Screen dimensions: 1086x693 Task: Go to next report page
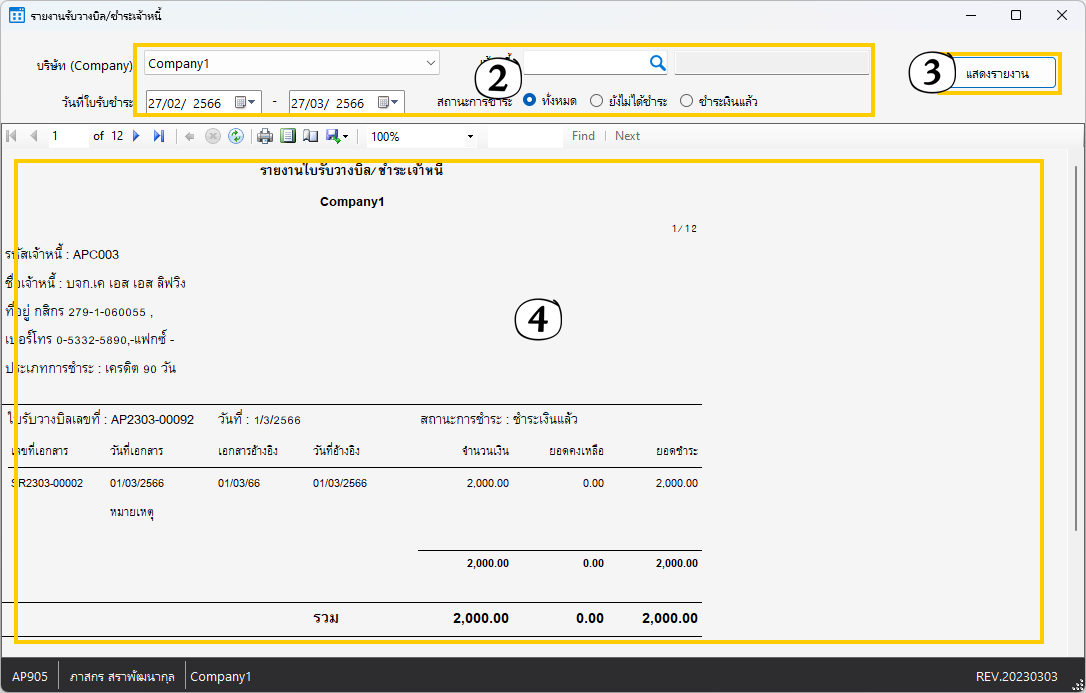tap(137, 136)
